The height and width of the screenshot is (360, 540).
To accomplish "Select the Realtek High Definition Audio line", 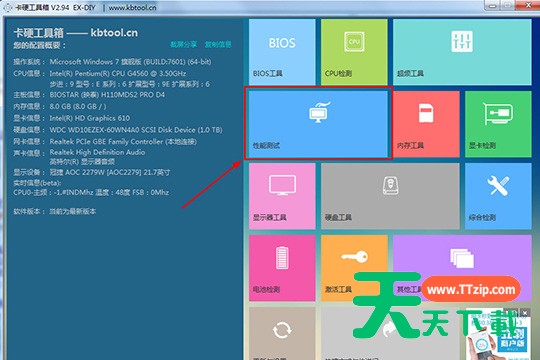I will pyautogui.click(x=79, y=152).
